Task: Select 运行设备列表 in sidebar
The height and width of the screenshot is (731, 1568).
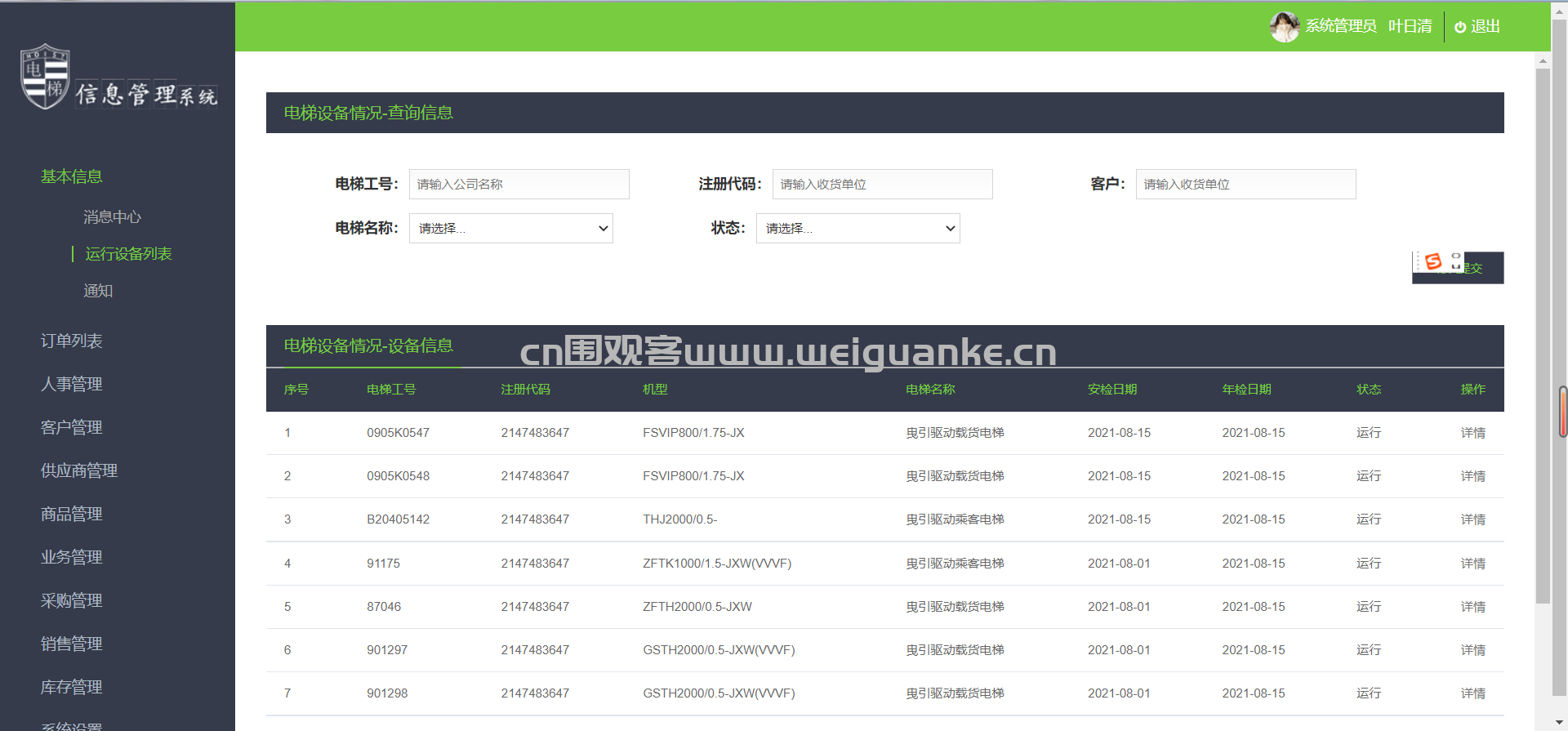Action: point(128,254)
